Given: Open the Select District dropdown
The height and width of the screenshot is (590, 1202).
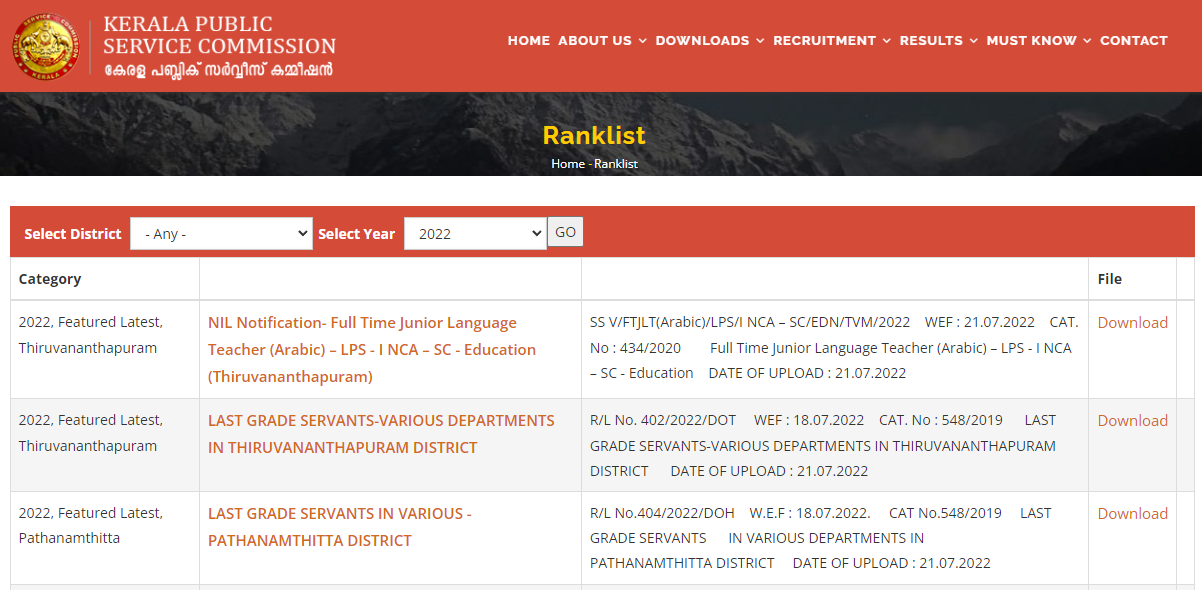Looking at the screenshot, I should tap(221, 233).
